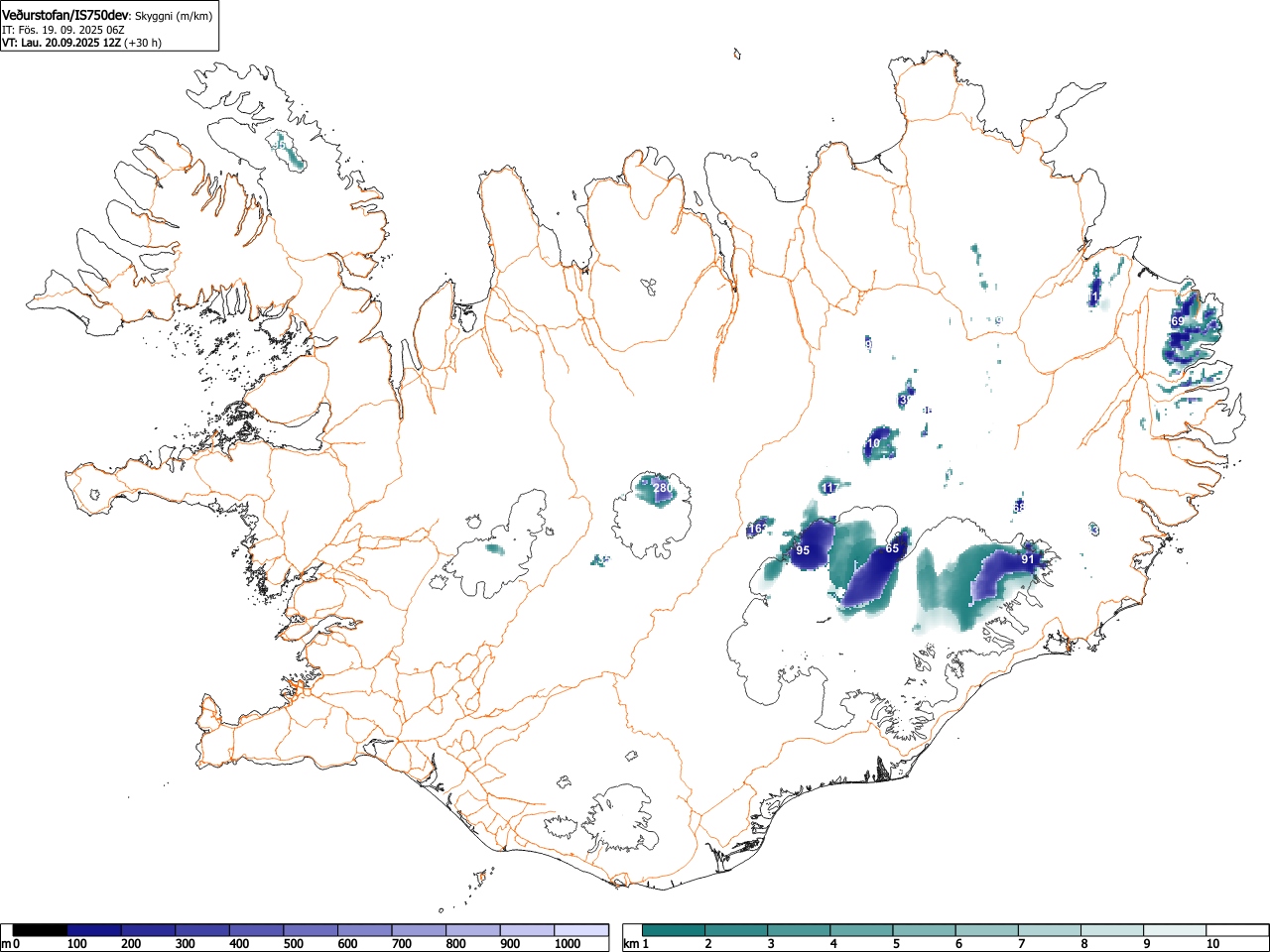Select the 5 tick label on km legend
The width and height of the screenshot is (1270, 952).
(896, 944)
